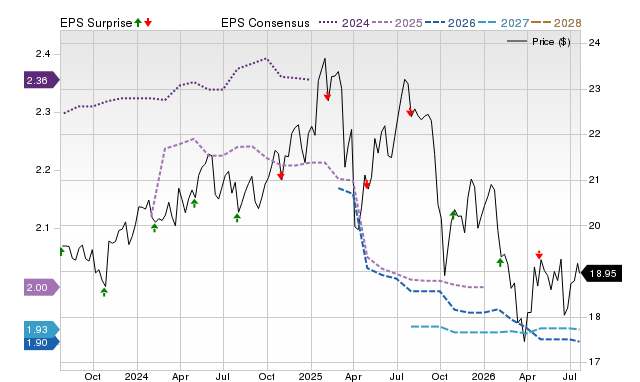Click the 2.00 light purple value tag
This screenshot has height=382, width=640.
tap(42, 287)
